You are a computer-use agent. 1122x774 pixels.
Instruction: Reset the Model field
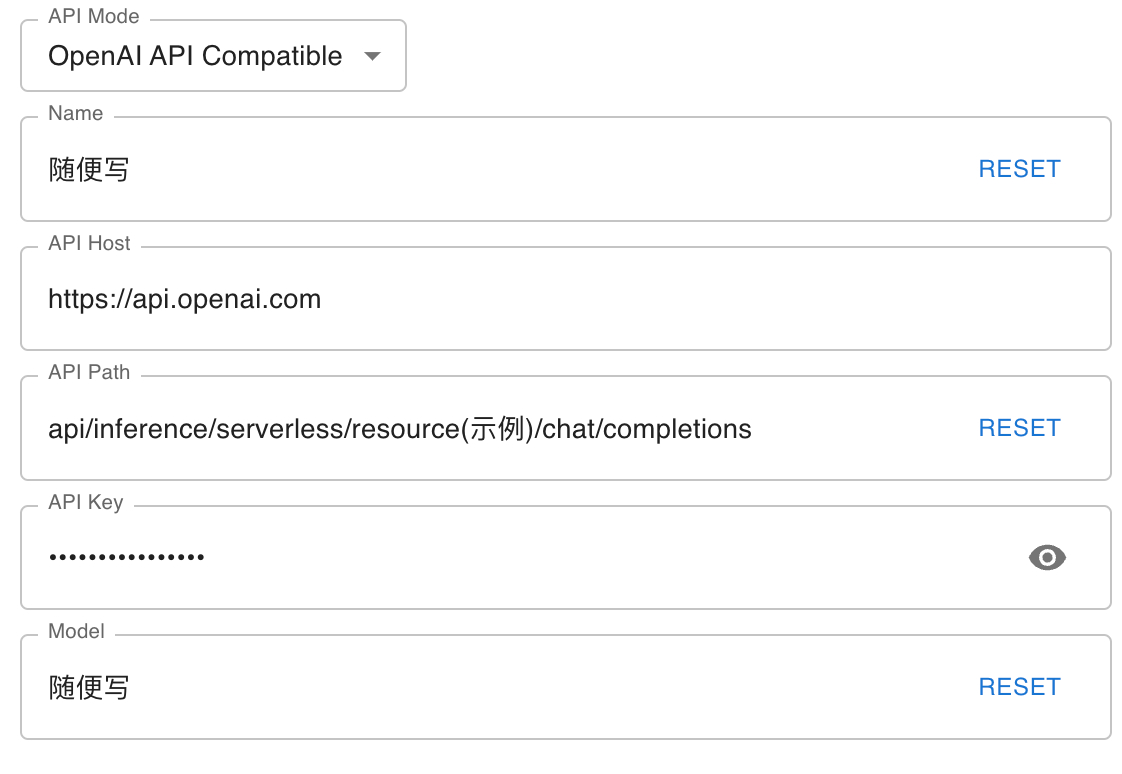(1019, 687)
